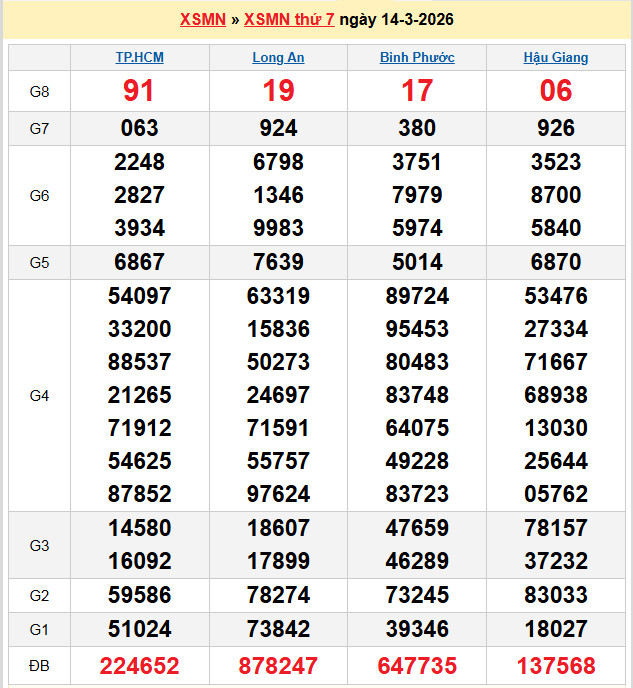Select the red G8 number 91

pos(139,92)
